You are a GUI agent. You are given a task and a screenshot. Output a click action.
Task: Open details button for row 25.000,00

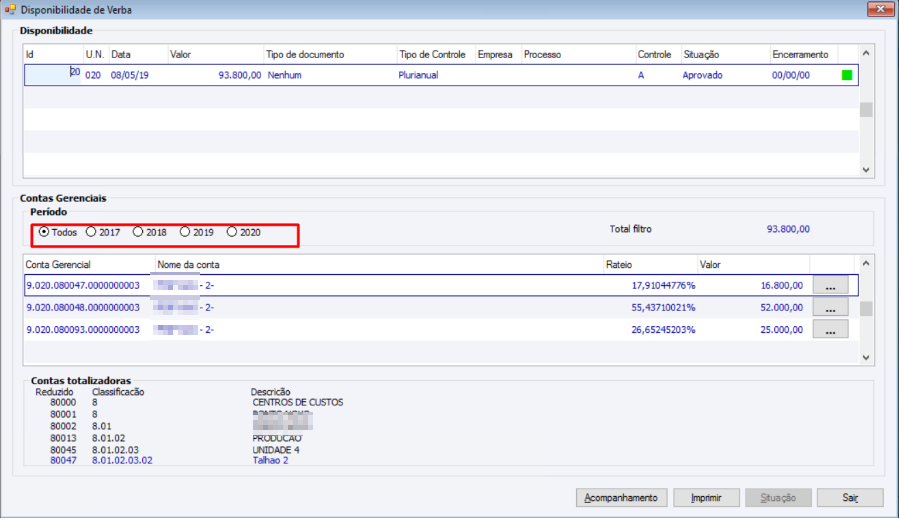[830, 330]
